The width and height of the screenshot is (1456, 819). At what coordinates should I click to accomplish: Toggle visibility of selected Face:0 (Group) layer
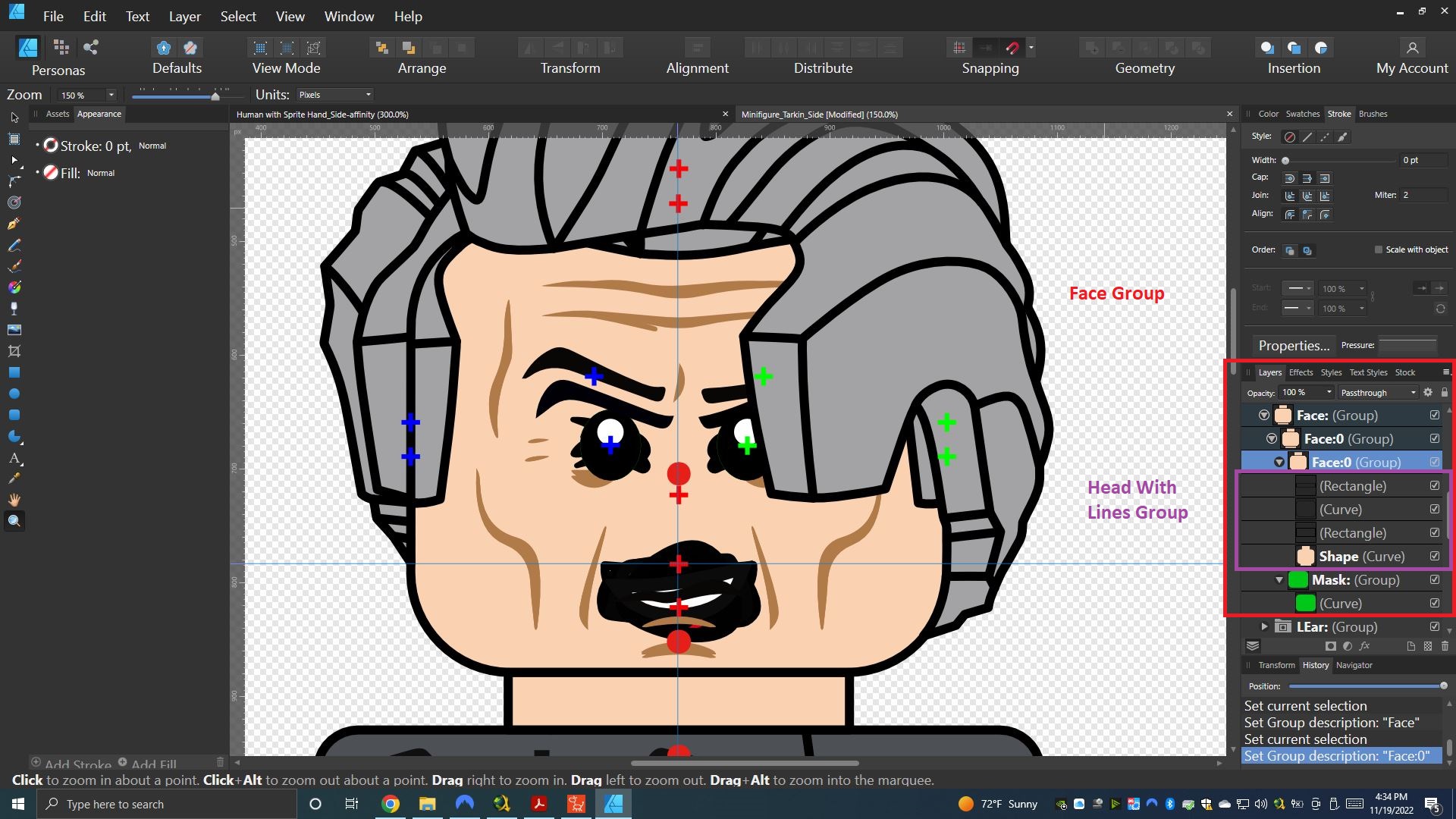coord(1435,462)
